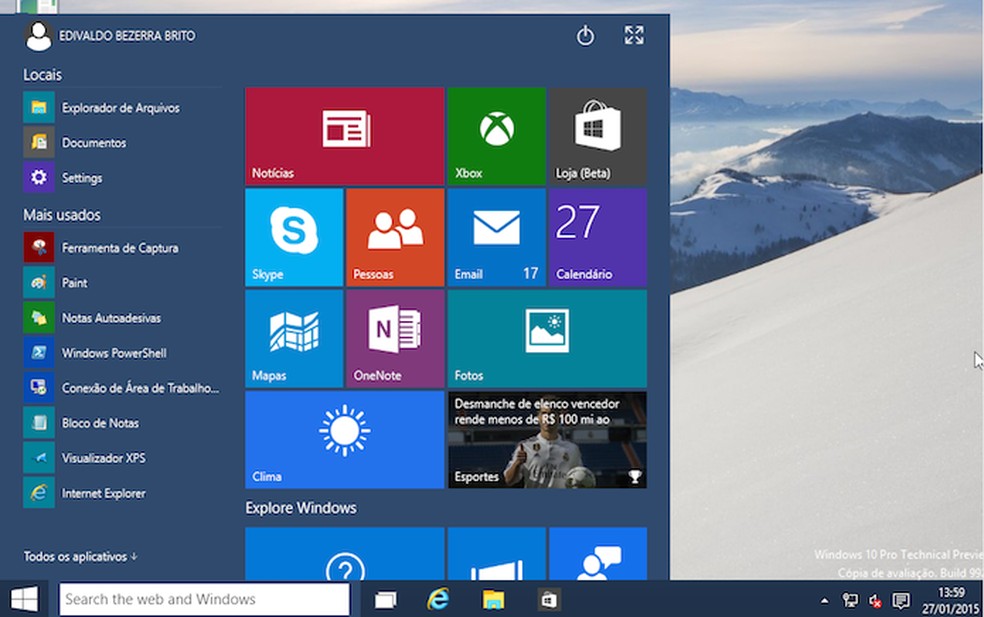Open the Mapas tile
Screen dimensions: 984x617
293,338
